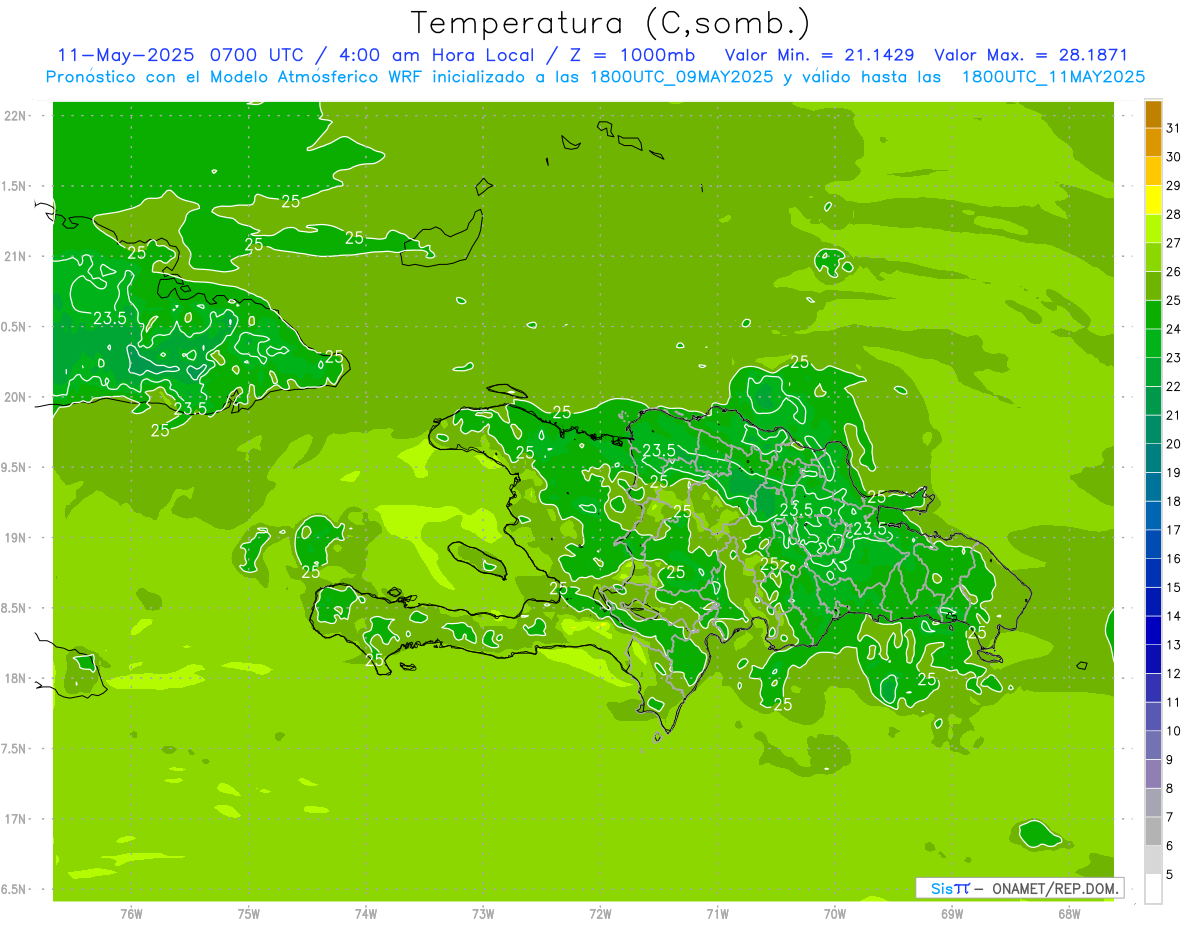Click the colorbar swatch between 29 and 30

(1153, 171)
